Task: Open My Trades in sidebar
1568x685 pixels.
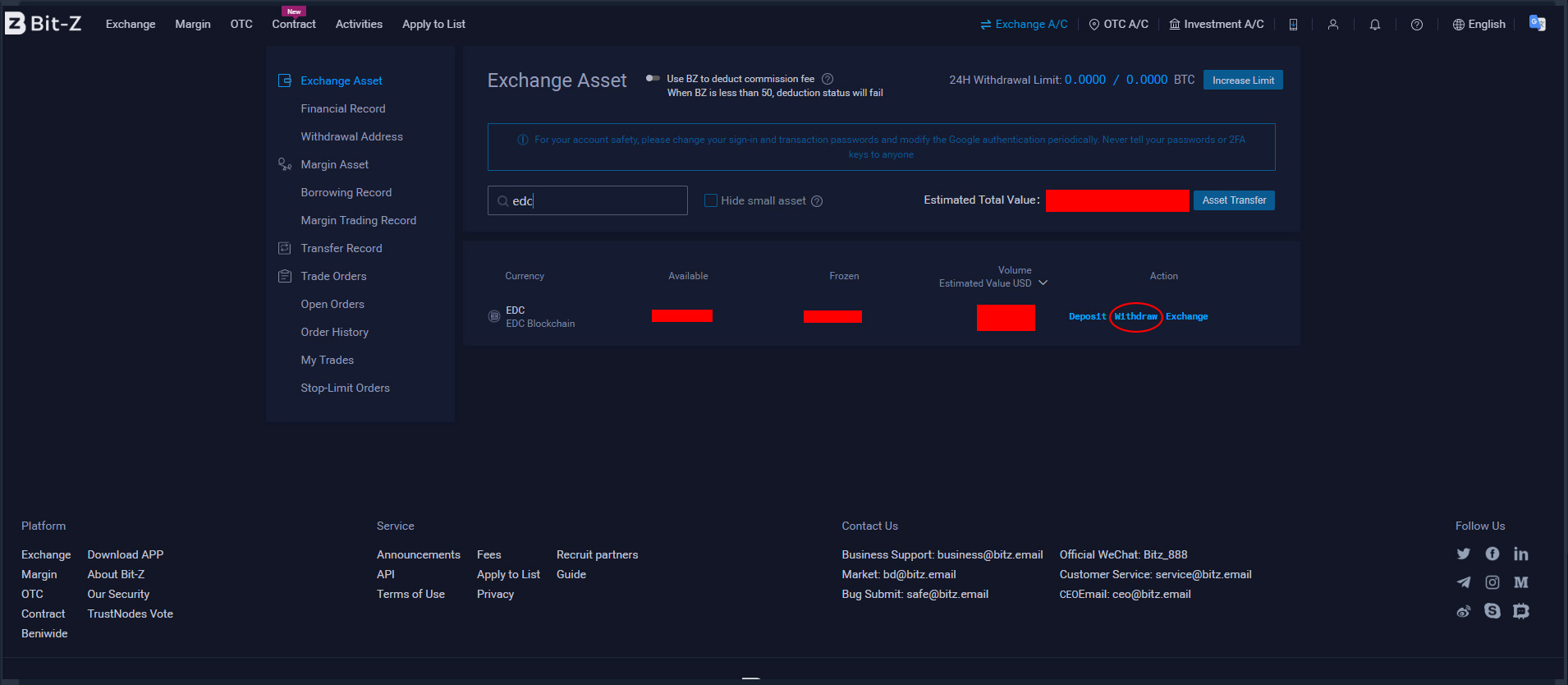Action: click(328, 360)
